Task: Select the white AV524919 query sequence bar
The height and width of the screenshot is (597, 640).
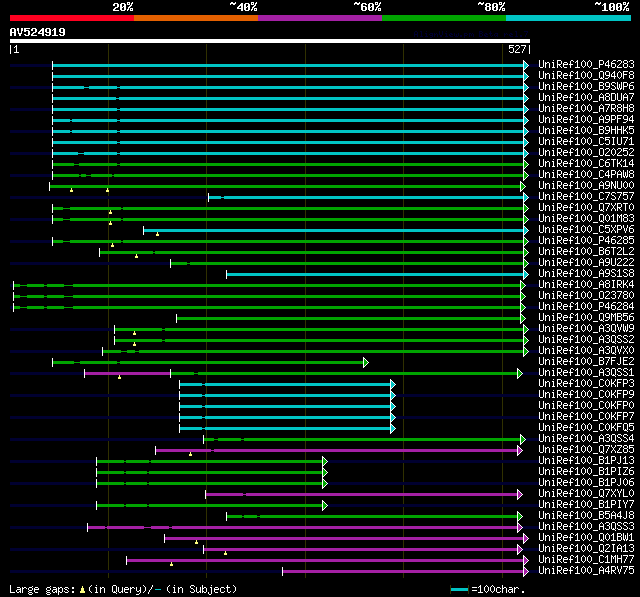Action: [x=270, y=41]
